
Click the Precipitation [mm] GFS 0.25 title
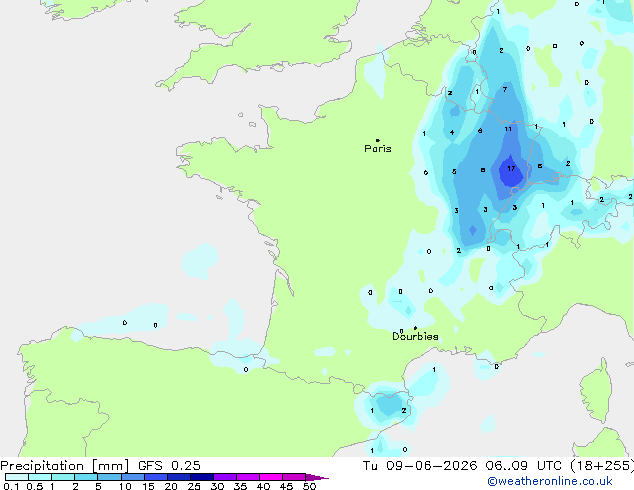tap(100, 466)
